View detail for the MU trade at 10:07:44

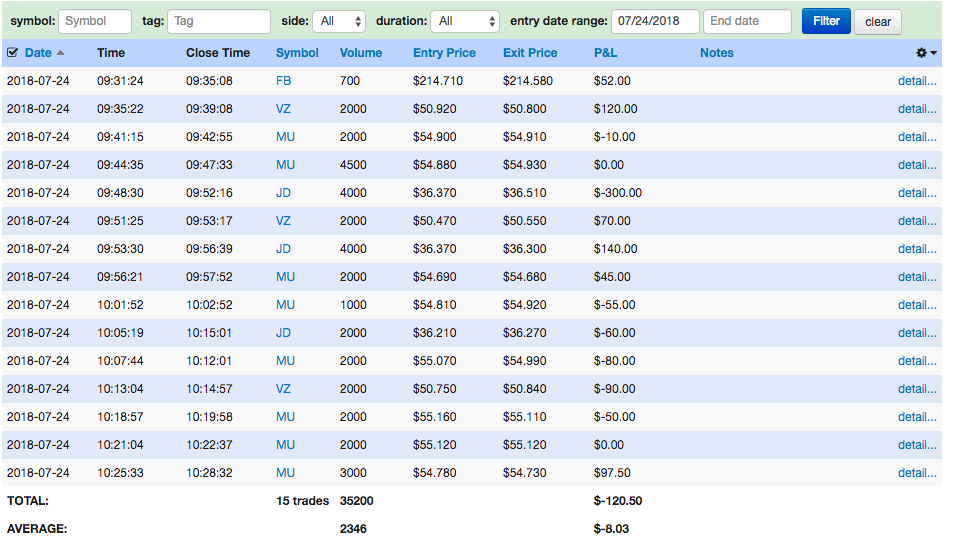917,361
